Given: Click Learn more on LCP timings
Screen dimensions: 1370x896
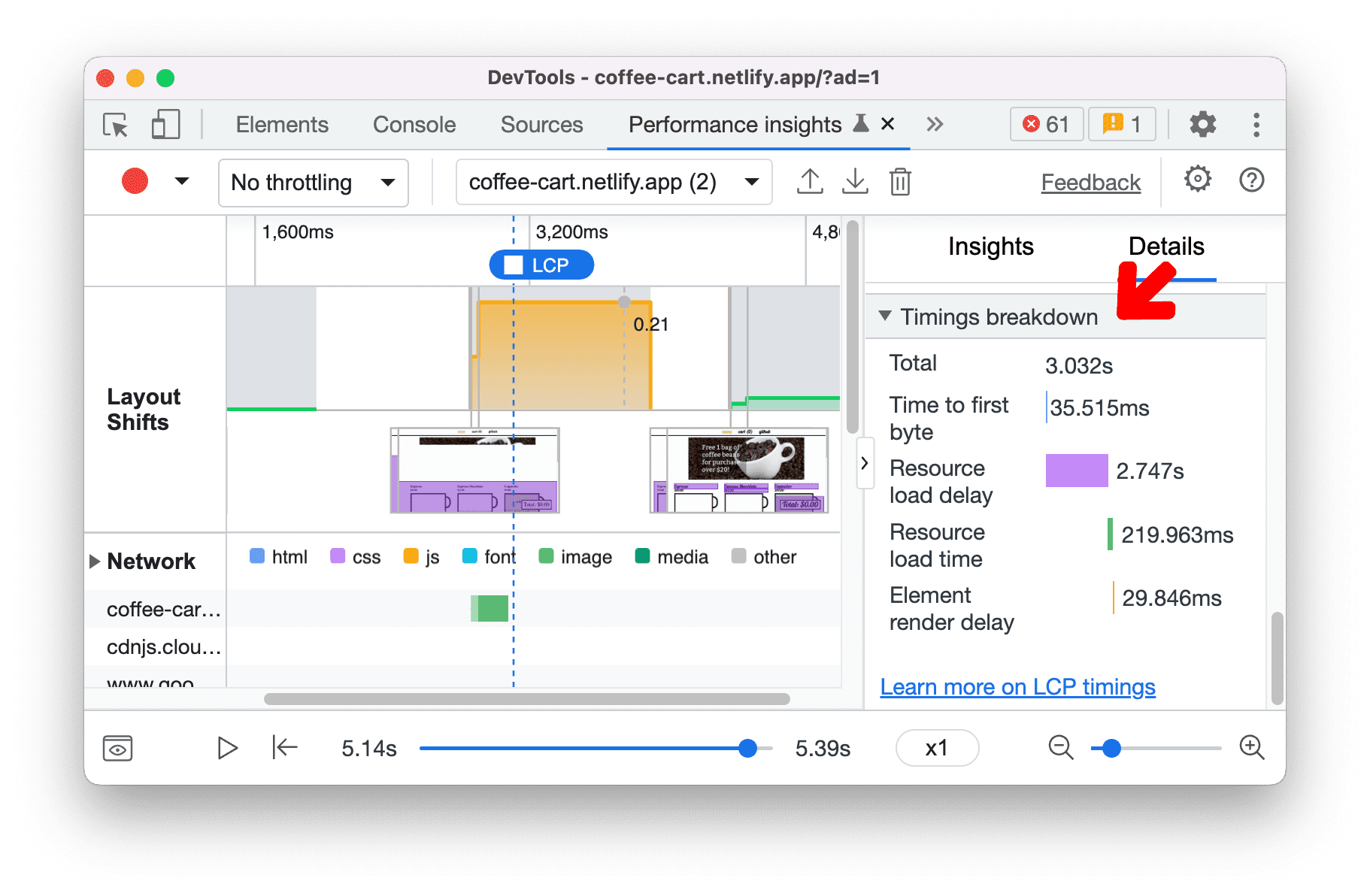Looking at the screenshot, I should 1017,686.
